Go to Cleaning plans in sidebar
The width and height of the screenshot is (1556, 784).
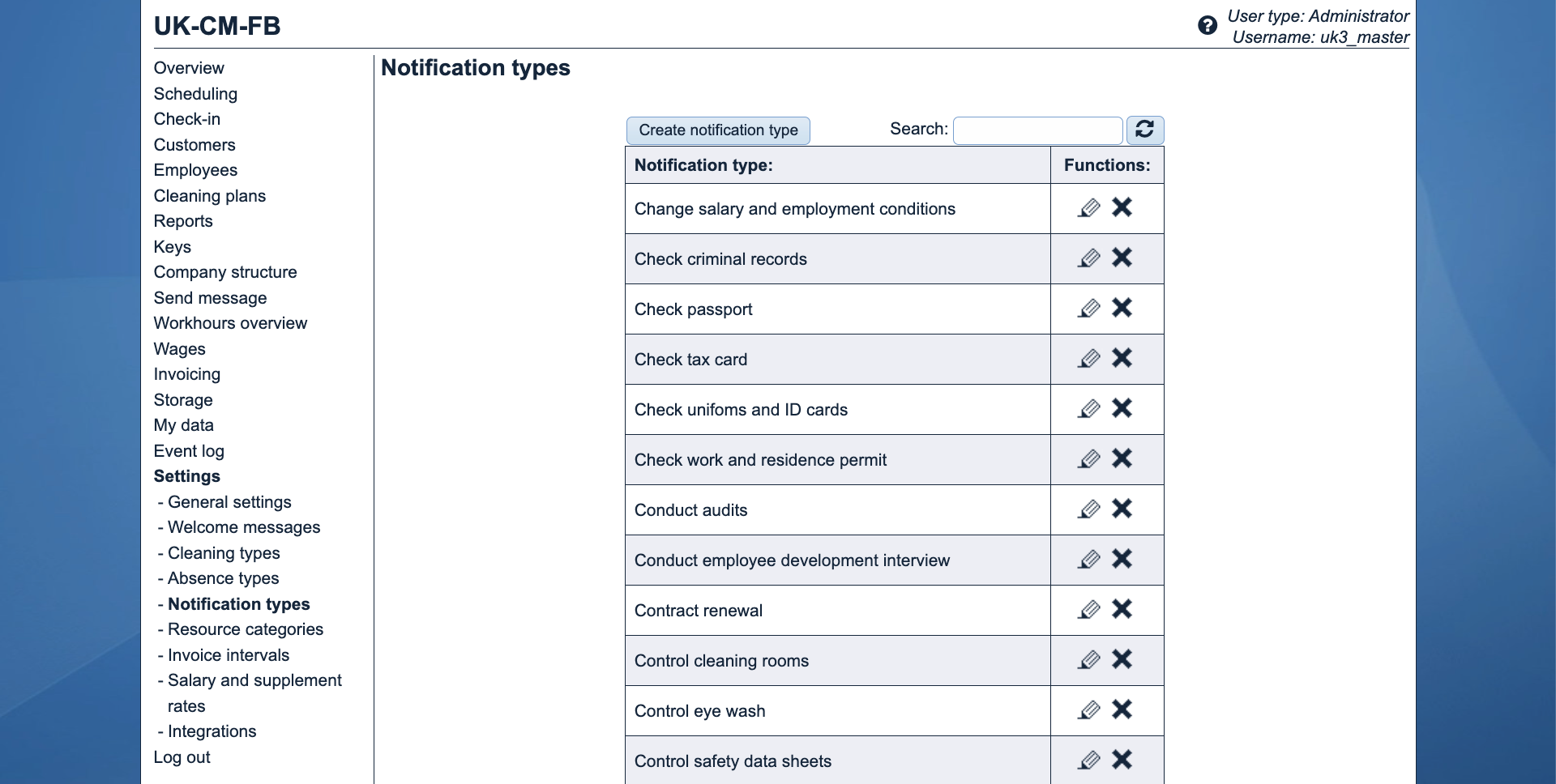coord(209,196)
